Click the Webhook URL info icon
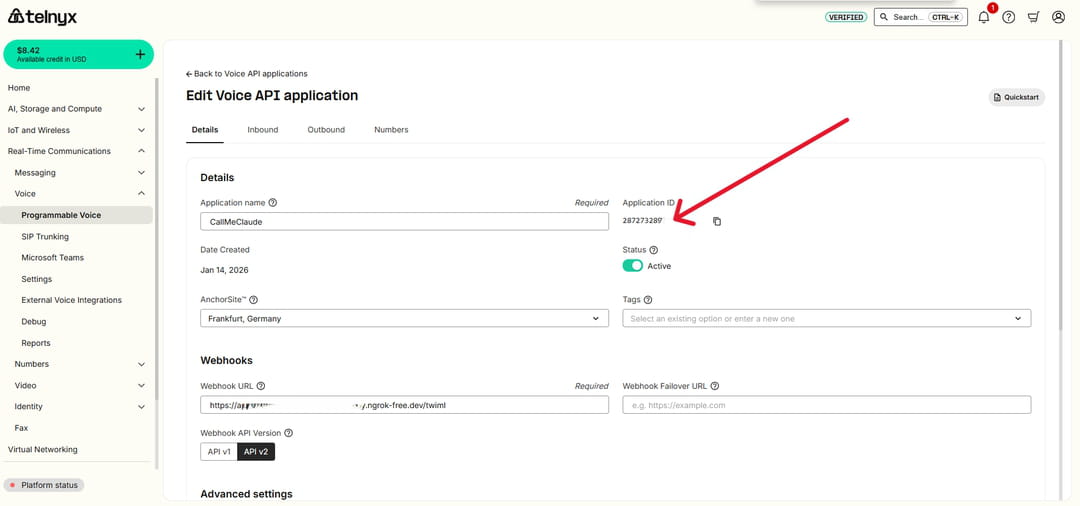The height and width of the screenshot is (506, 1080). tap(261, 386)
